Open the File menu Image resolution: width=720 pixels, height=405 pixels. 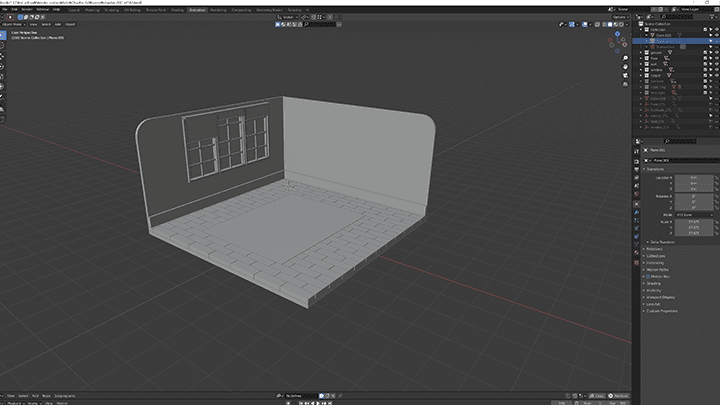5,10
